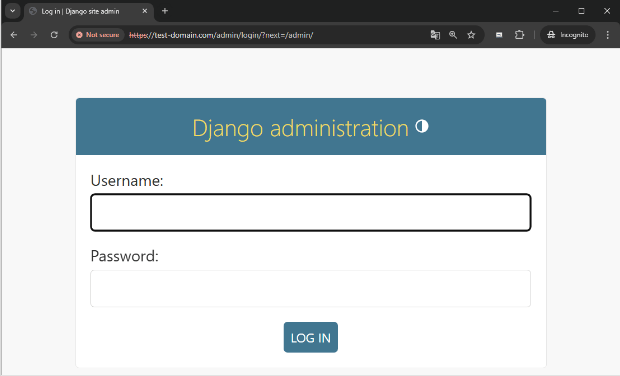Click the address bar URL text
620x376 pixels.
click(x=221, y=35)
